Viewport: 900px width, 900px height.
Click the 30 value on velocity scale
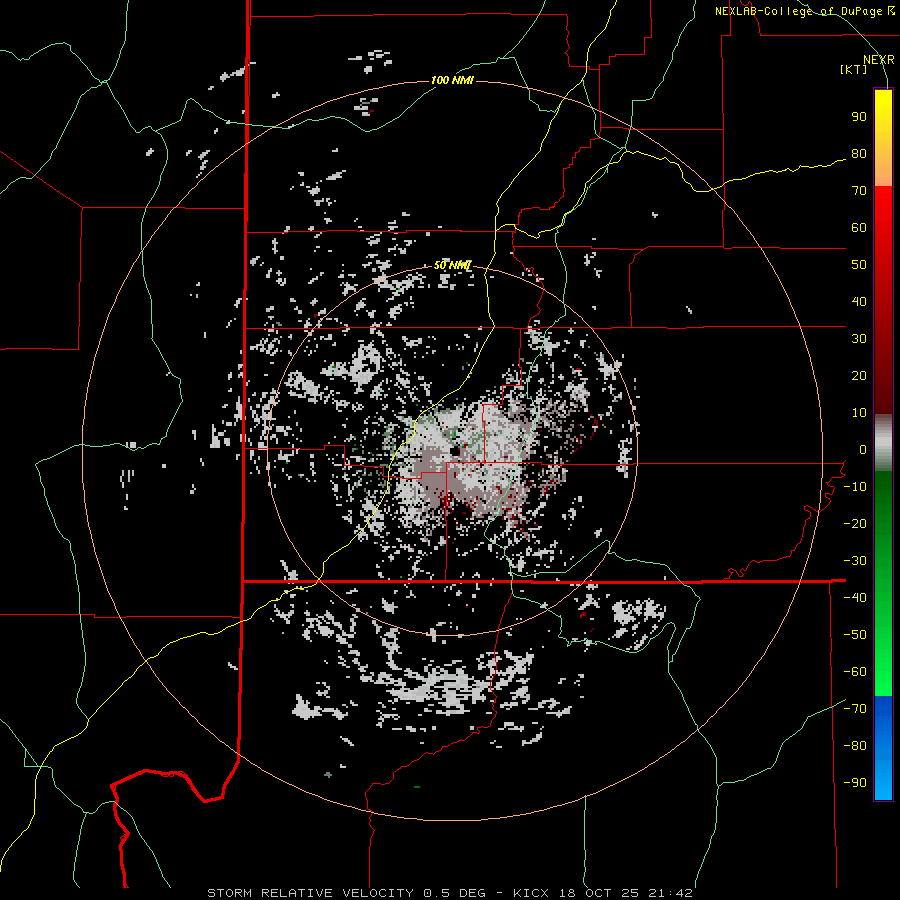pyautogui.click(x=859, y=339)
